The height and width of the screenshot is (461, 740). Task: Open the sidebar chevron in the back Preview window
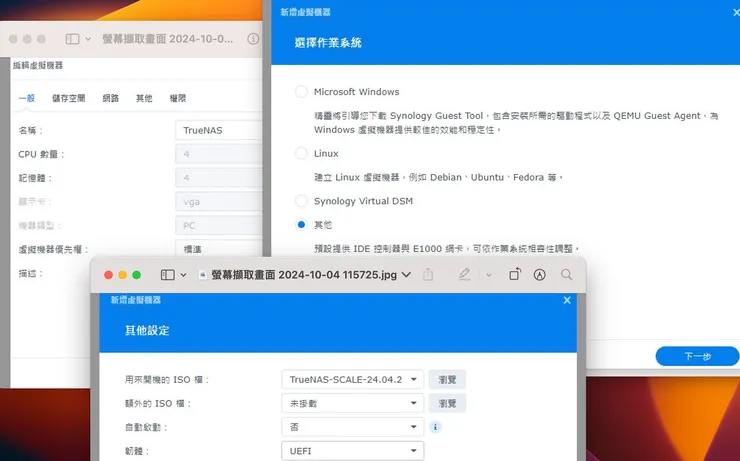(88, 39)
